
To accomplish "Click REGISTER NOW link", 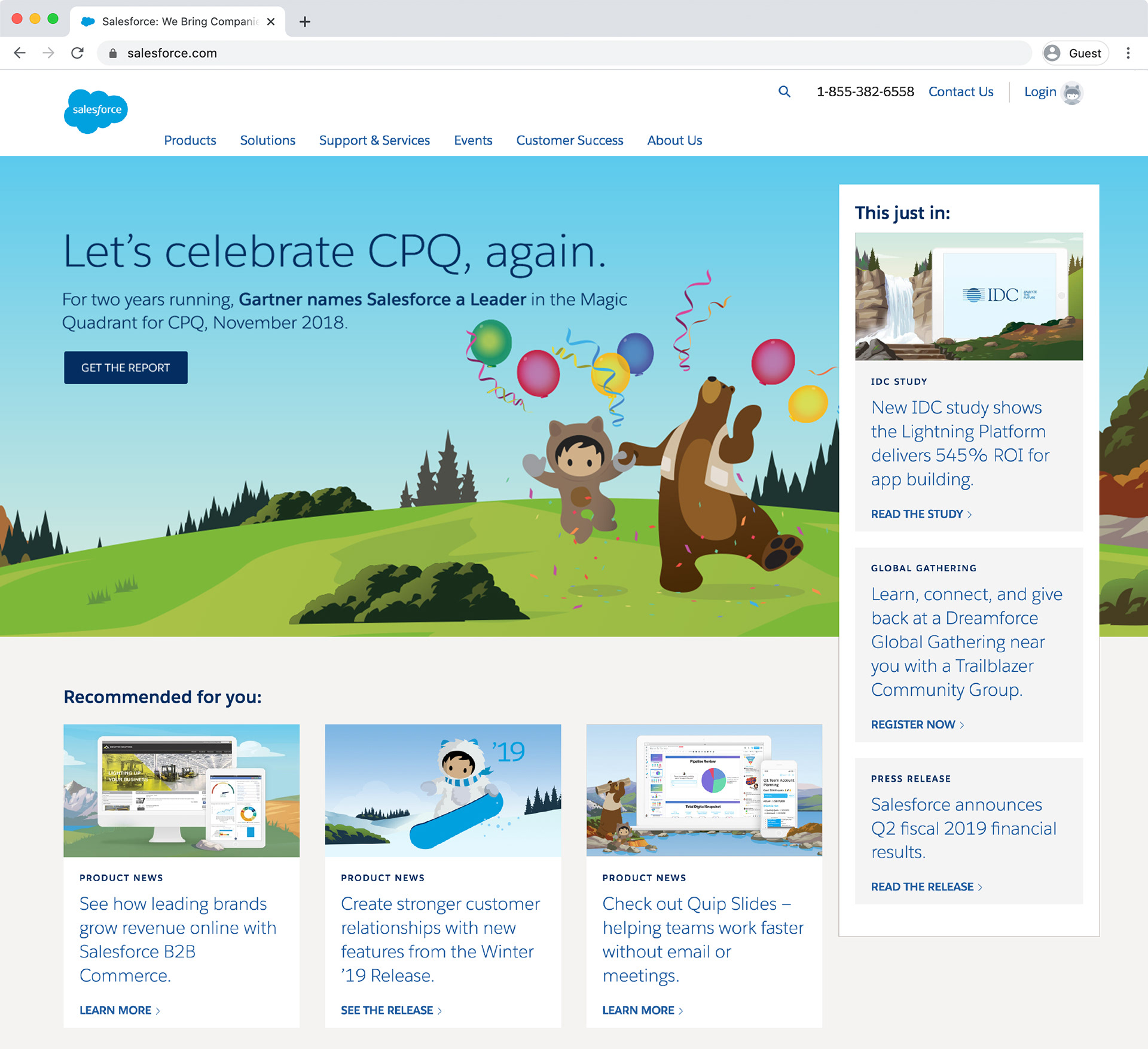I will click(x=917, y=724).
